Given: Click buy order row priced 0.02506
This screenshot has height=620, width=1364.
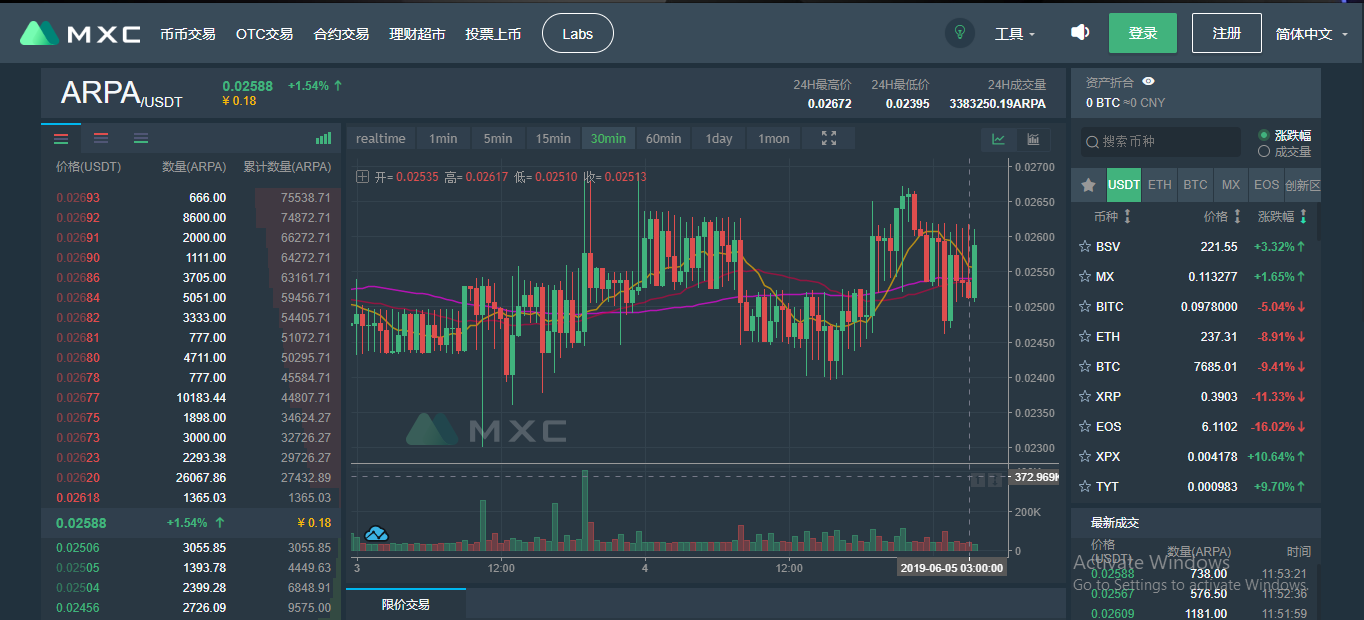Looking at the screenshot, I should (x=191, y=548).
